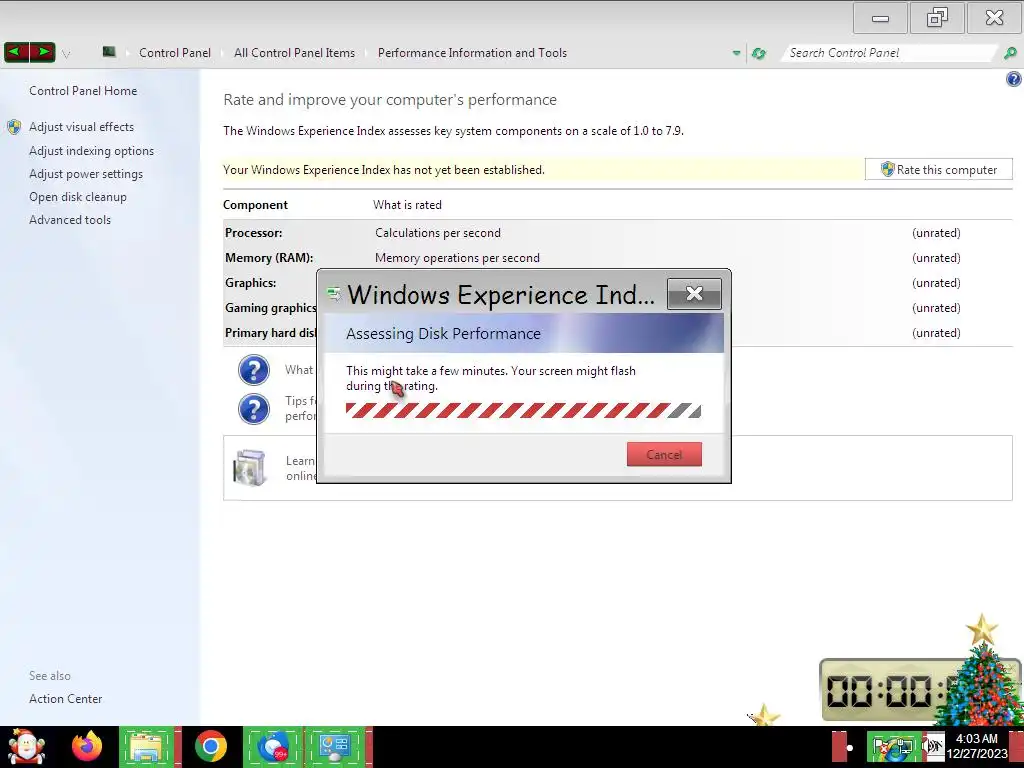Open Action Center under See also

click(x=65, y=699)
